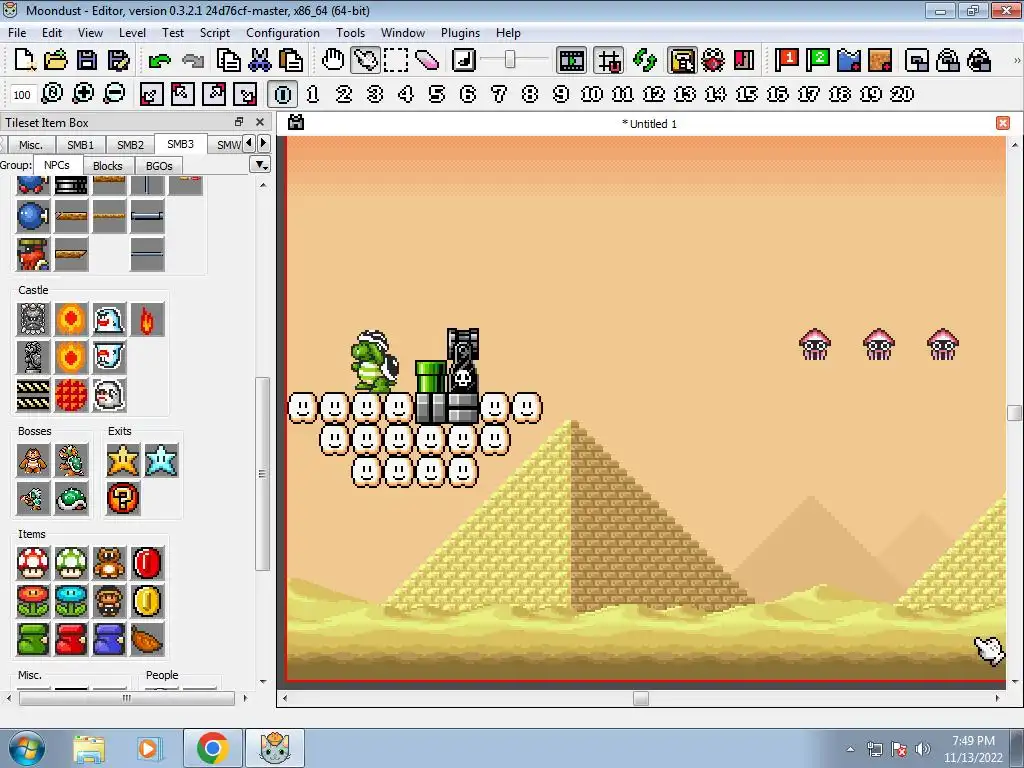Click the taskbar volume speaker icon
Viewport: 1024px width, 768px height.
(922, 749)
